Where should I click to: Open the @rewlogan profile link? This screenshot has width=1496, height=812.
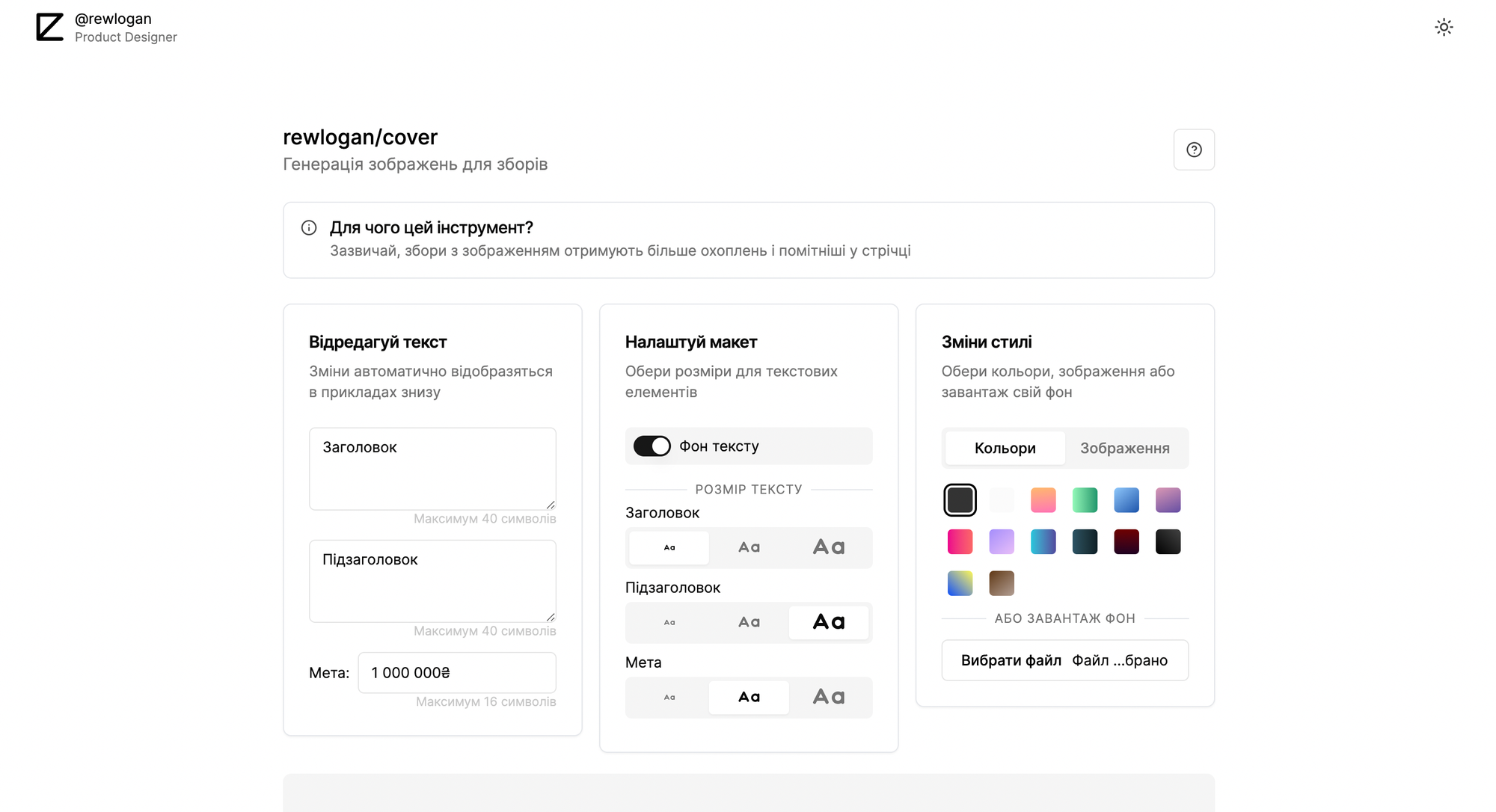pos(113,19)
